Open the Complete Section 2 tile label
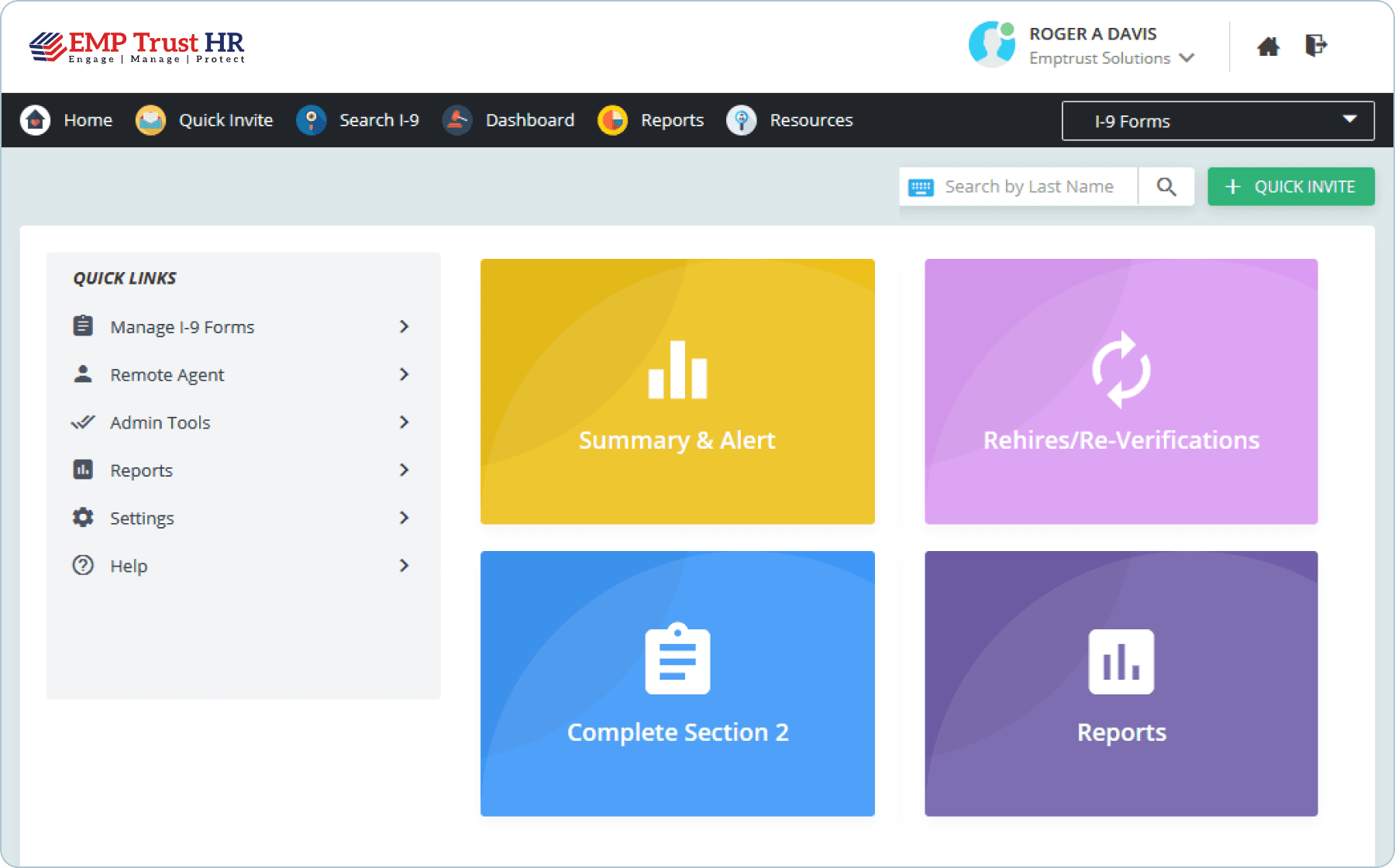This screenshot has width=1395, height=868. coord(677,732)
